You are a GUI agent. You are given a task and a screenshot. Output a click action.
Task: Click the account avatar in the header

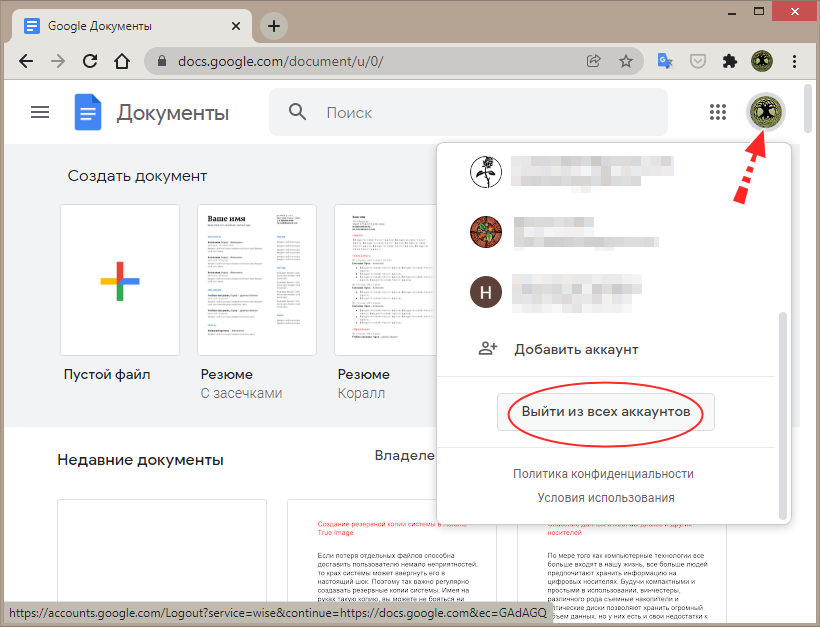(x=767, y=112)
